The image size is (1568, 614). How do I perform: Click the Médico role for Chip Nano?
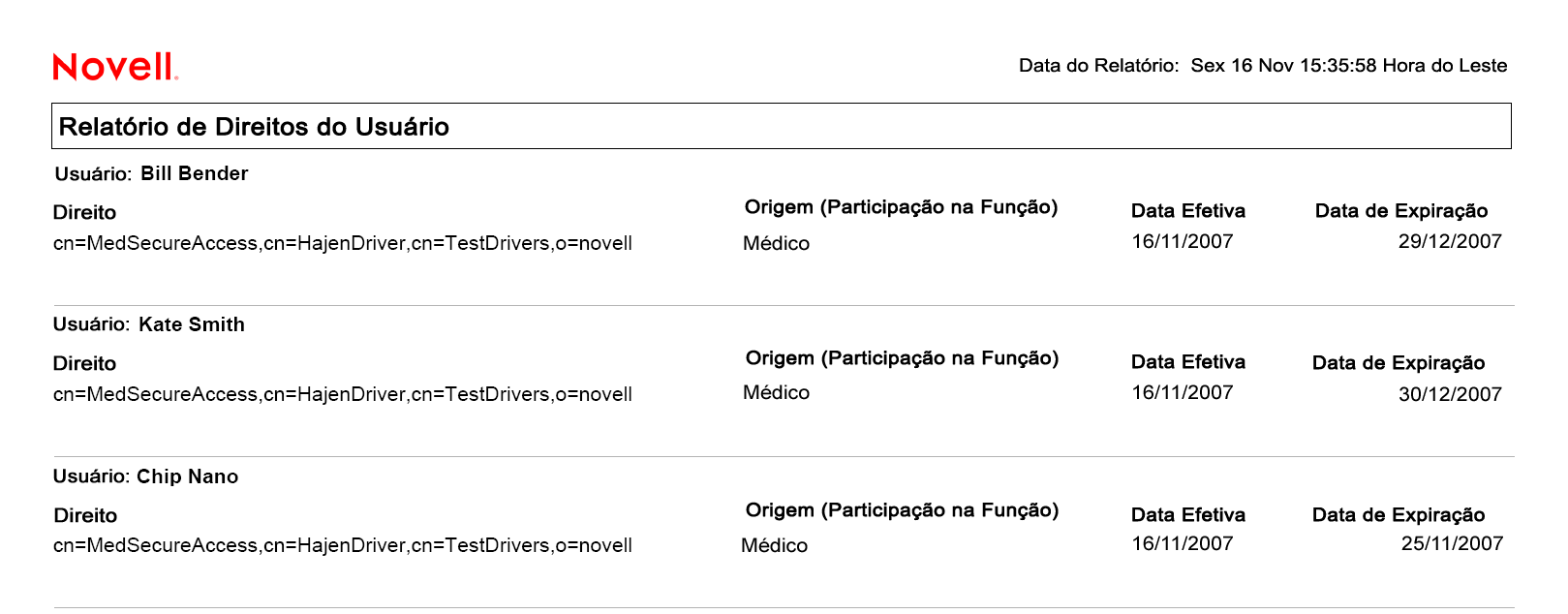774,545
